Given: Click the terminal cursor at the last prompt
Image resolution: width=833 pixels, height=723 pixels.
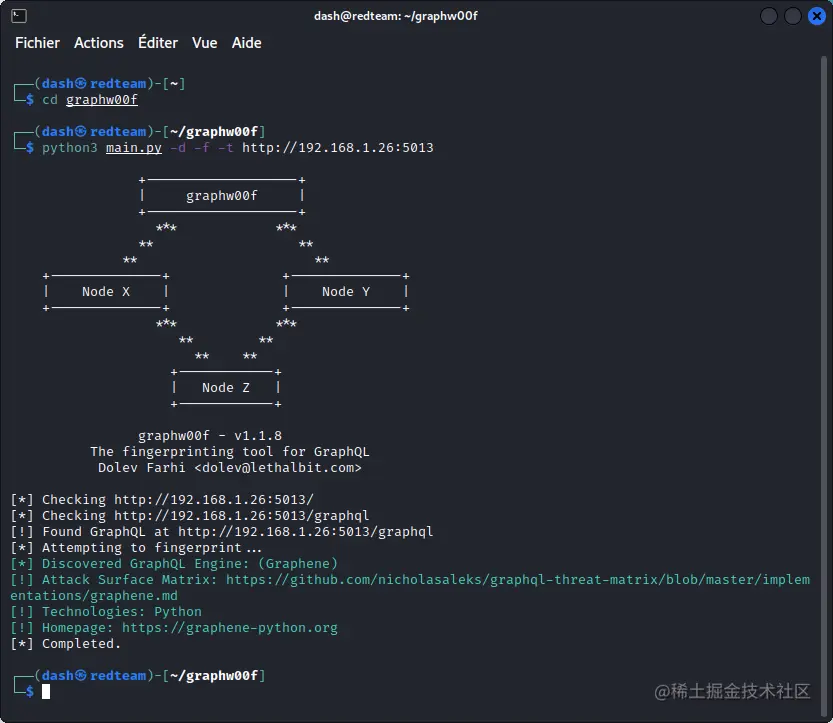Looking at the screenshot, I should coord(46,692).
